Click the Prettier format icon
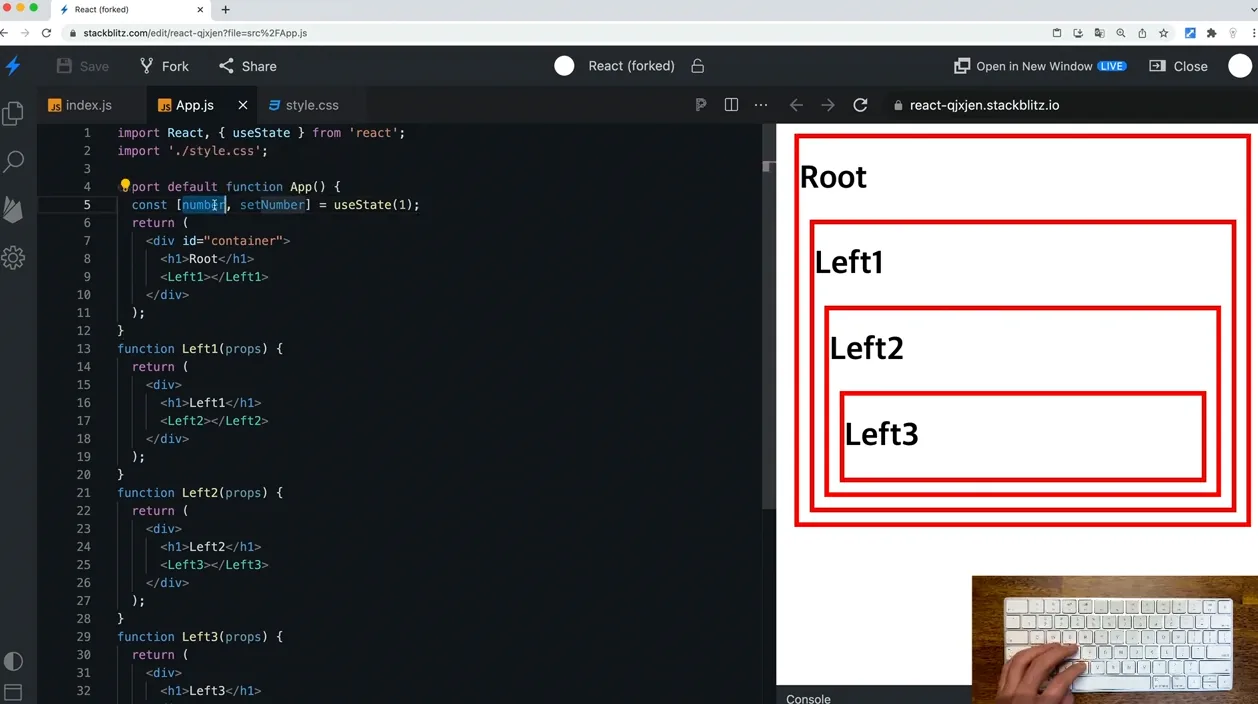The image size is (1258, 704). point(701,105)
